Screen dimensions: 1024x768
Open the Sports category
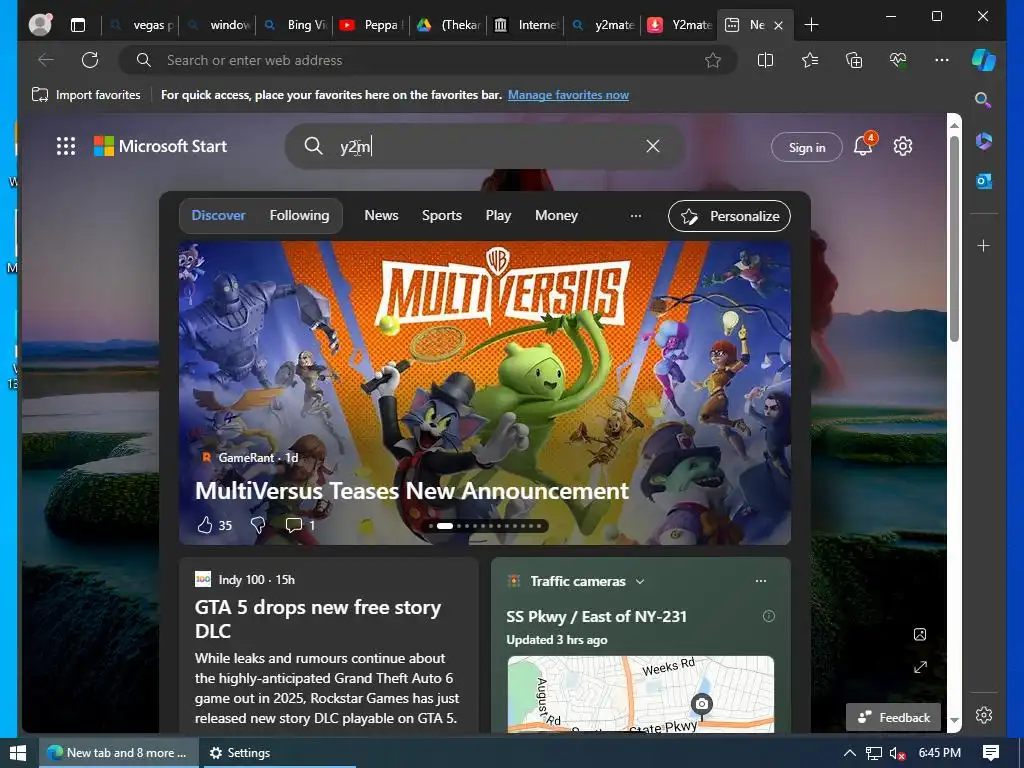click(441, 215)
